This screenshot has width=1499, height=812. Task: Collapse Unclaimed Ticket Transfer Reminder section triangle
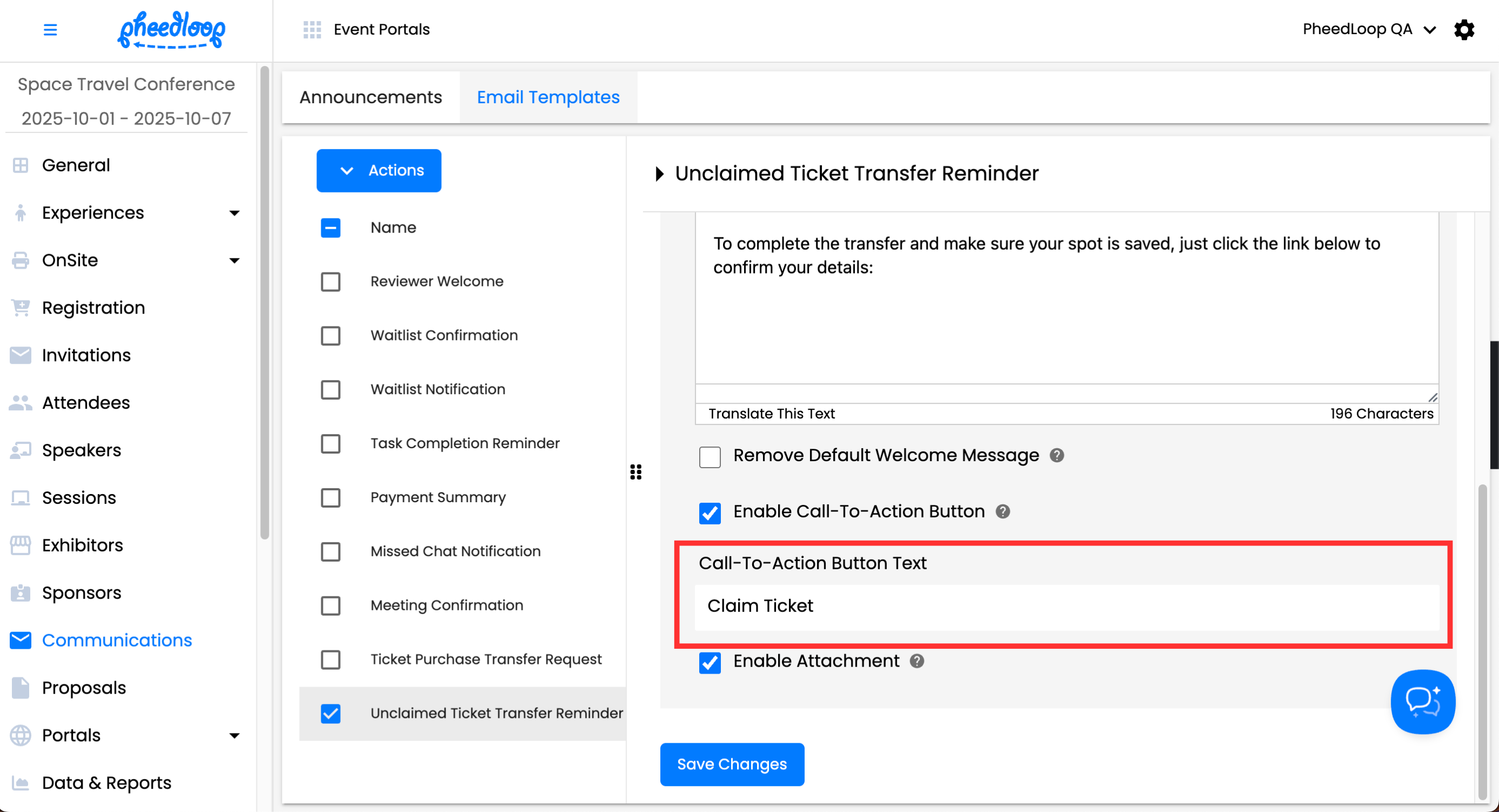click(x=659, y=174)
